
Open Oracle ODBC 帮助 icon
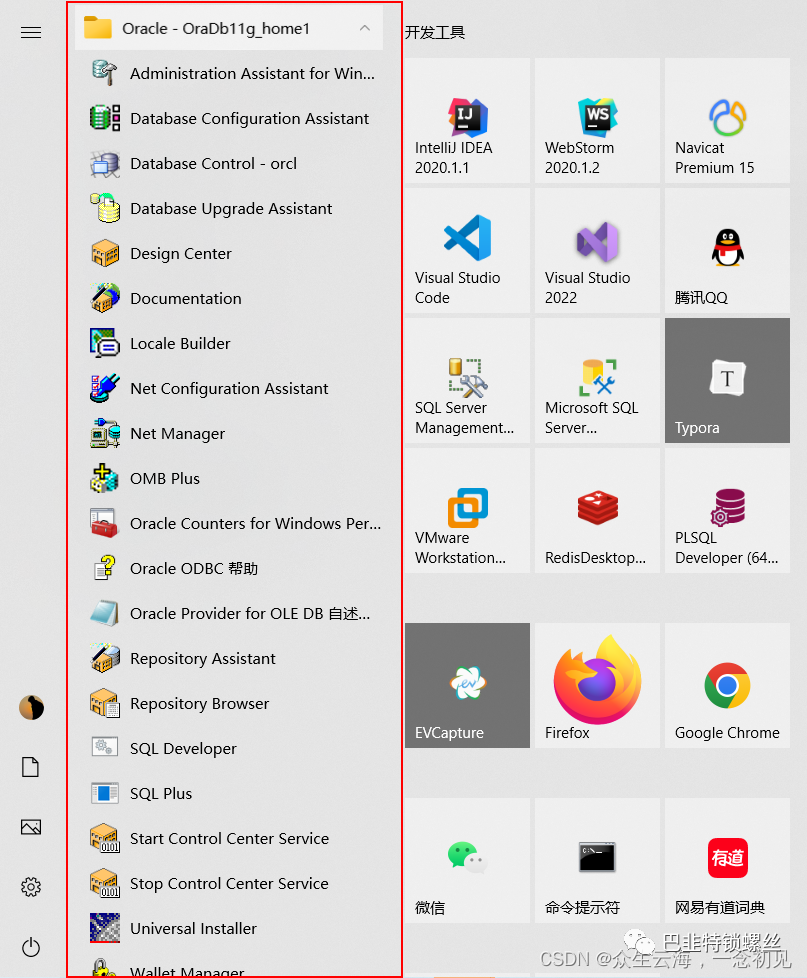tap(105, 568)
